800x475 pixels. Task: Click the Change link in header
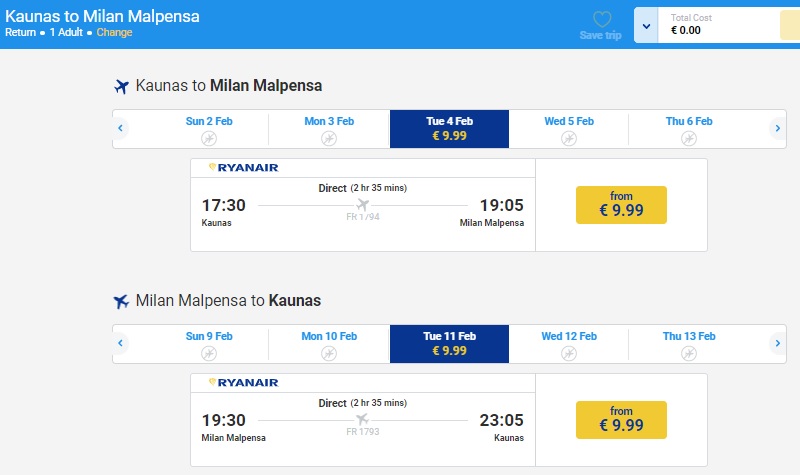point(114,32)
